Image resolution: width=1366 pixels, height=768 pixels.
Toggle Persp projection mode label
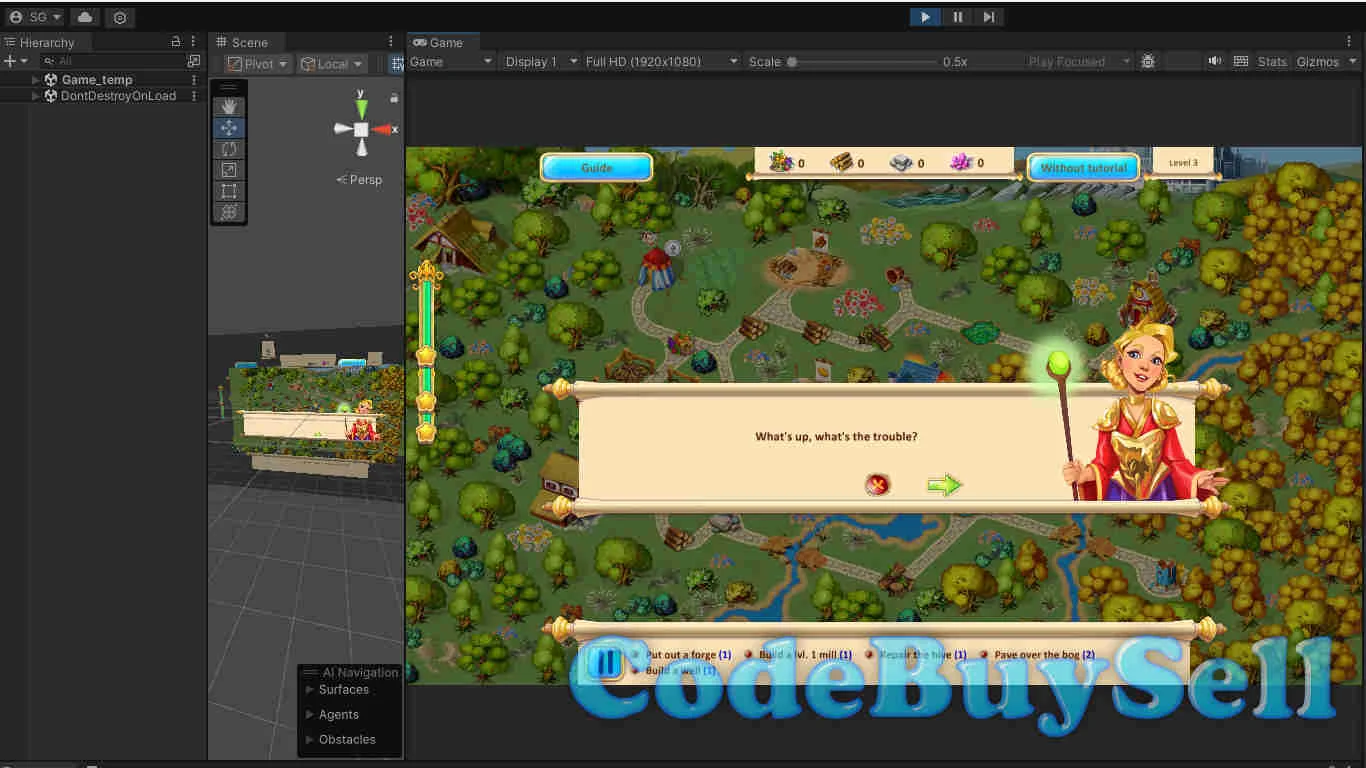[x=360, y=180]
